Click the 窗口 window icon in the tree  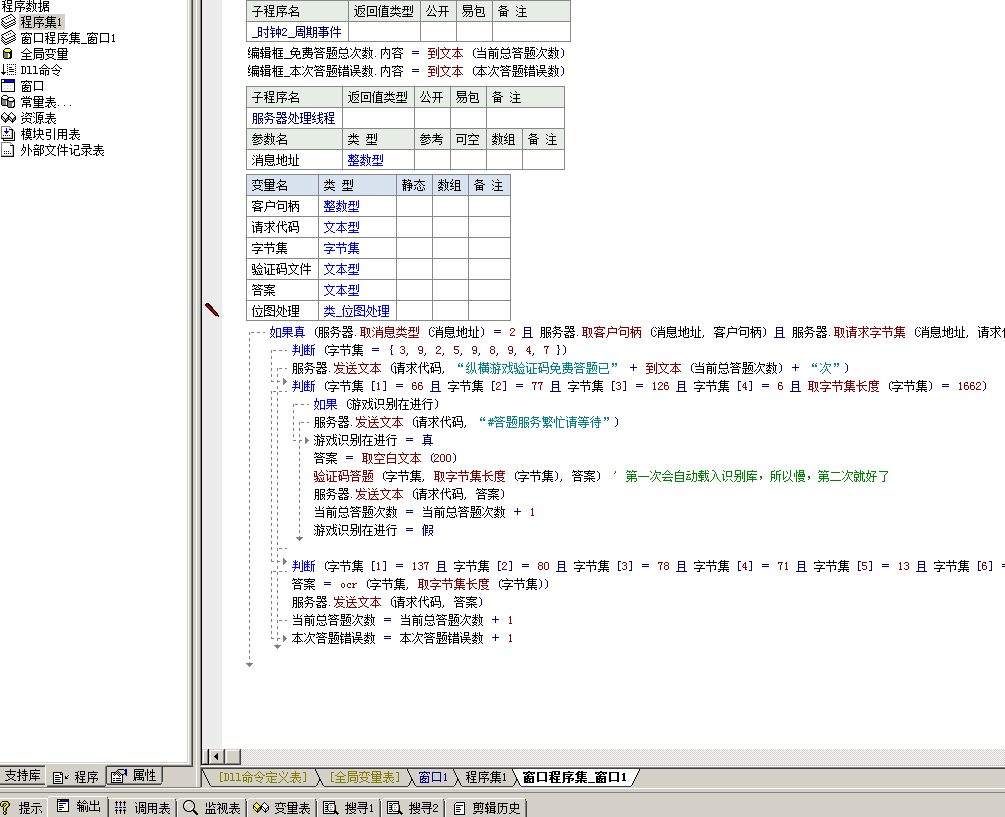tap(8, 86)
